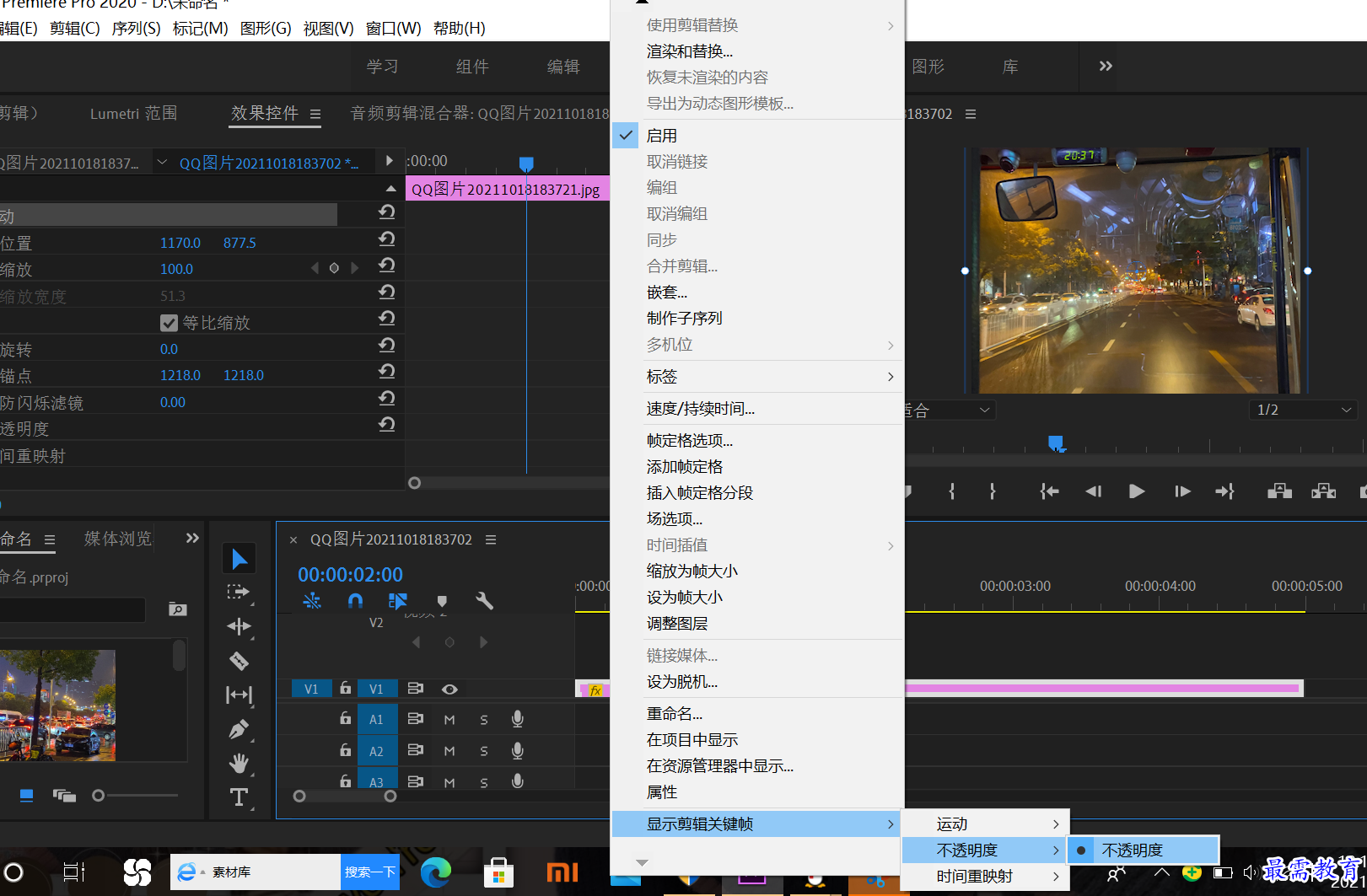Switch to 编辑 workspace tab
Screen dimensions: 1367x896
click(563, 67)
